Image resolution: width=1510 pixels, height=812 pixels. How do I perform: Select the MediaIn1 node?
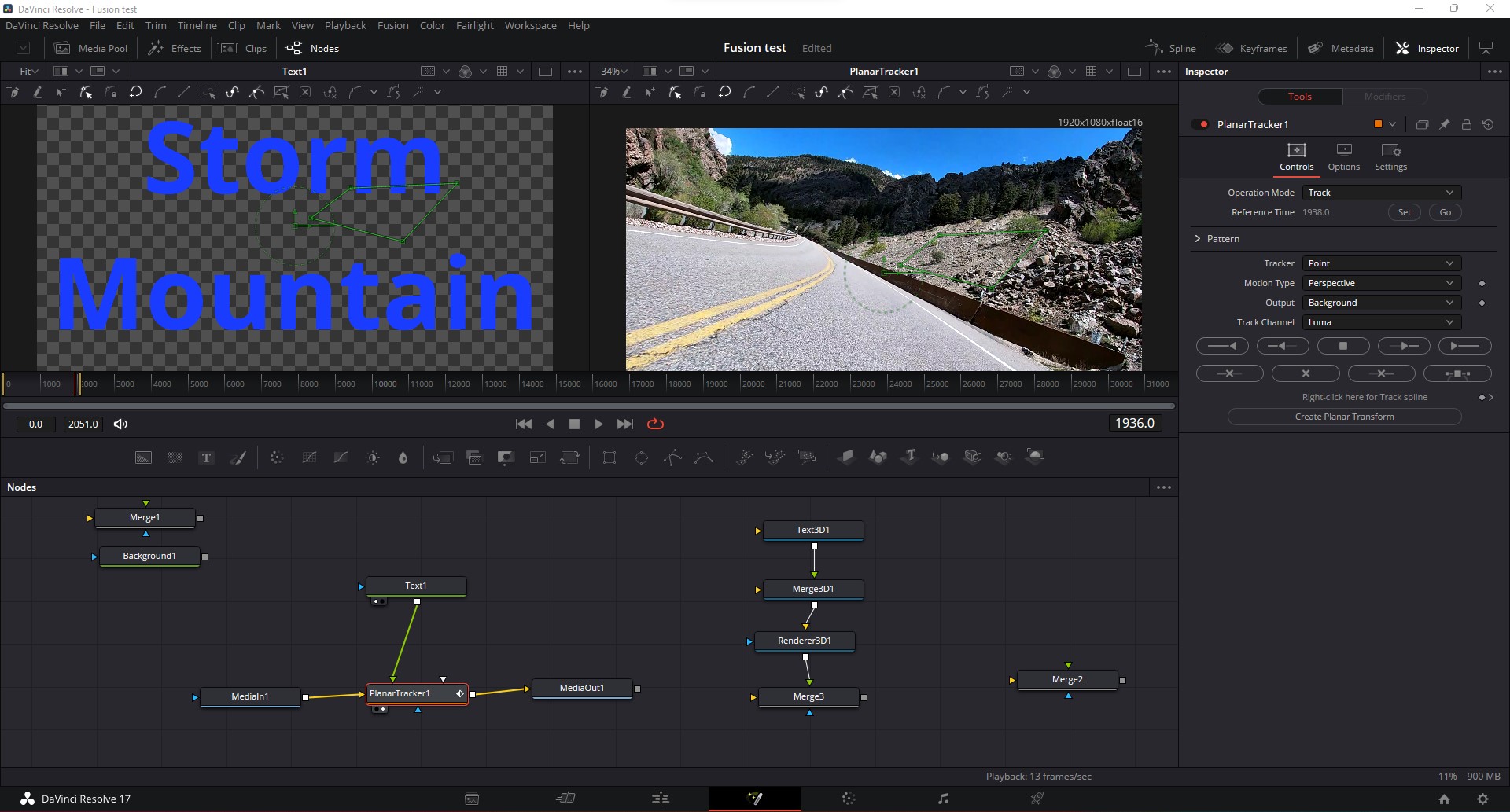tap(250, 696)
